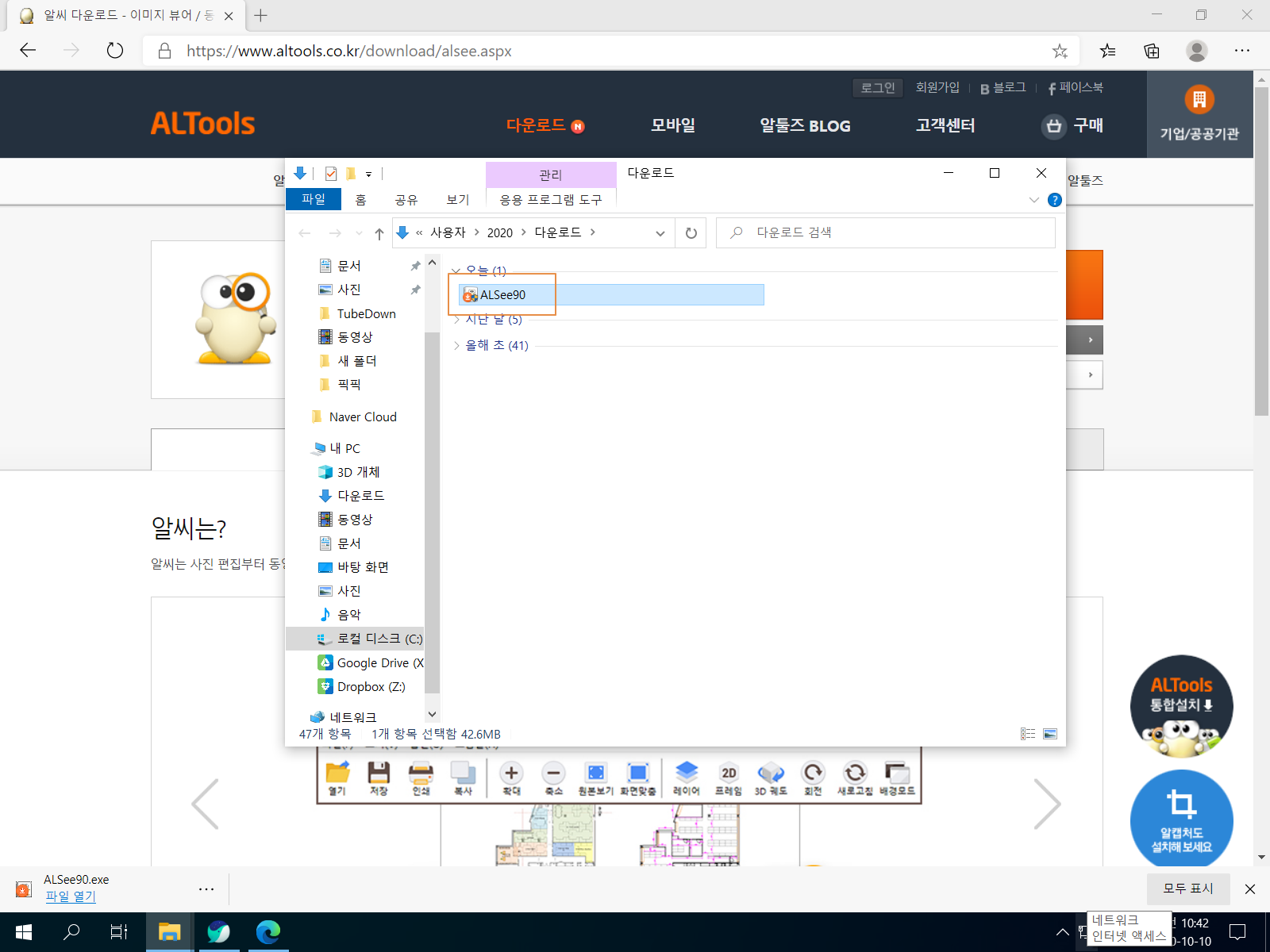The width and height of the screenshot is (1270, 952).
Task: Open TubeDown folder in navigation pane
Action: [366, 313]
